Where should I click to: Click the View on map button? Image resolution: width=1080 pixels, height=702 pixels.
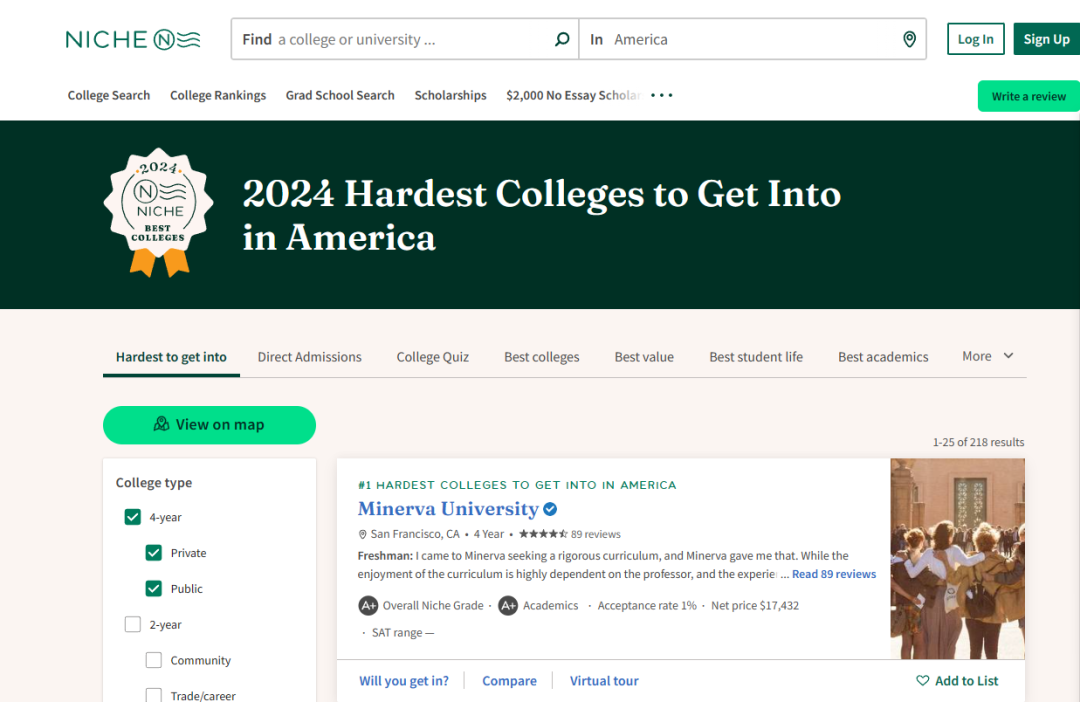pyautogui.click(x=209, y=424)
